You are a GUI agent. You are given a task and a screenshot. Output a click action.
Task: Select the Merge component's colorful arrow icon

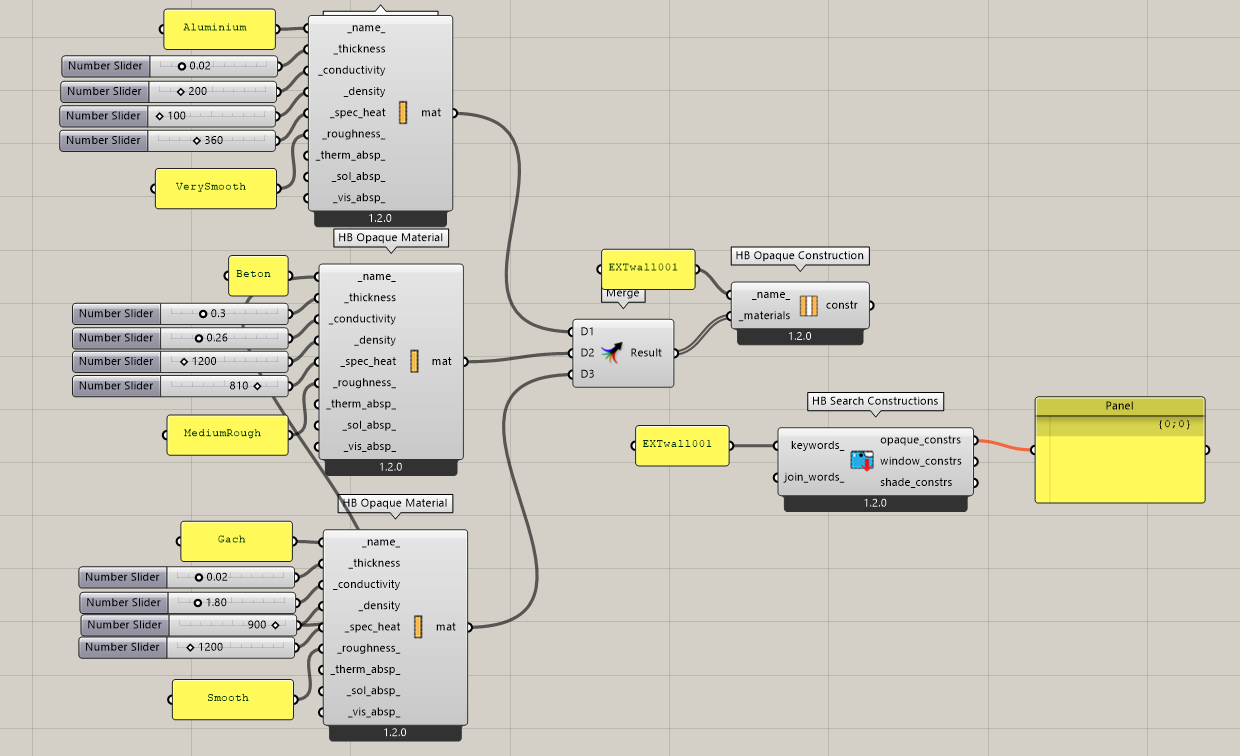point(612,352)
